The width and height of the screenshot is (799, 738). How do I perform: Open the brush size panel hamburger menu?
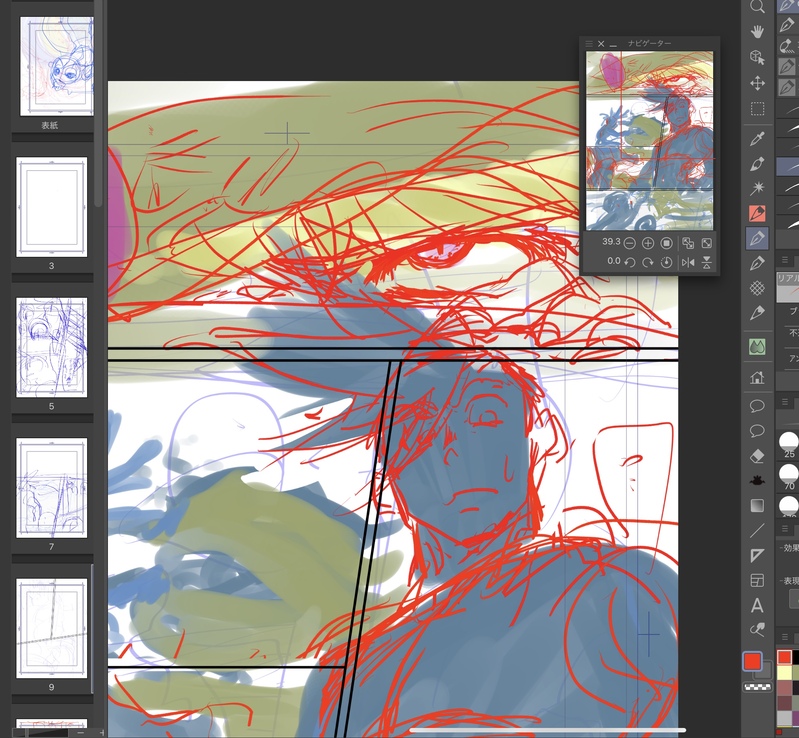point(785,403)
